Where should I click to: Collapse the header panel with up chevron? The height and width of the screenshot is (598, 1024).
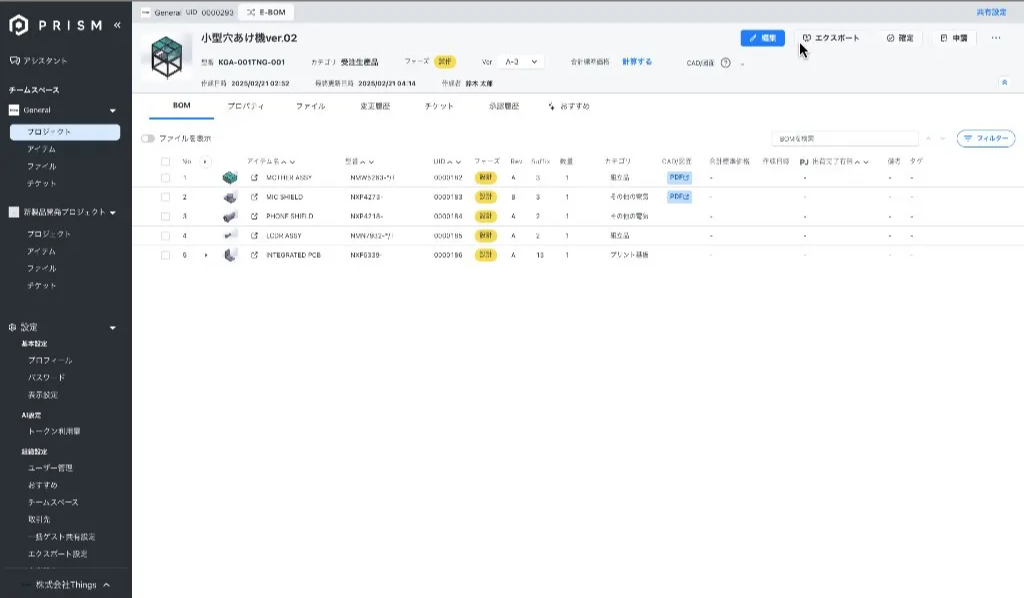(x=1004, y=83)
